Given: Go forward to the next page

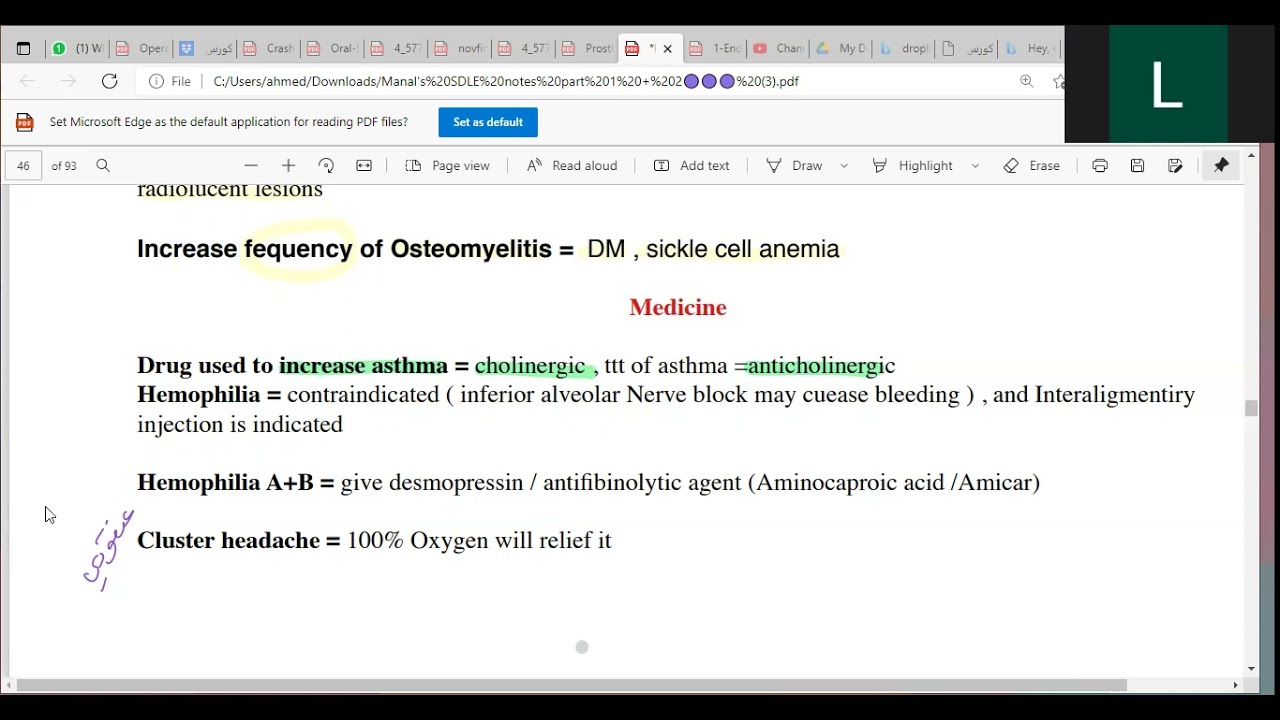Looking at the screenshot, I should (x=68, y=81).
